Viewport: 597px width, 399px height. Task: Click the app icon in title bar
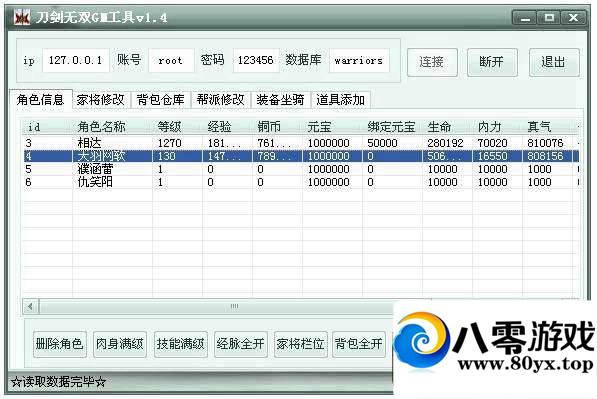coord(22,17)
